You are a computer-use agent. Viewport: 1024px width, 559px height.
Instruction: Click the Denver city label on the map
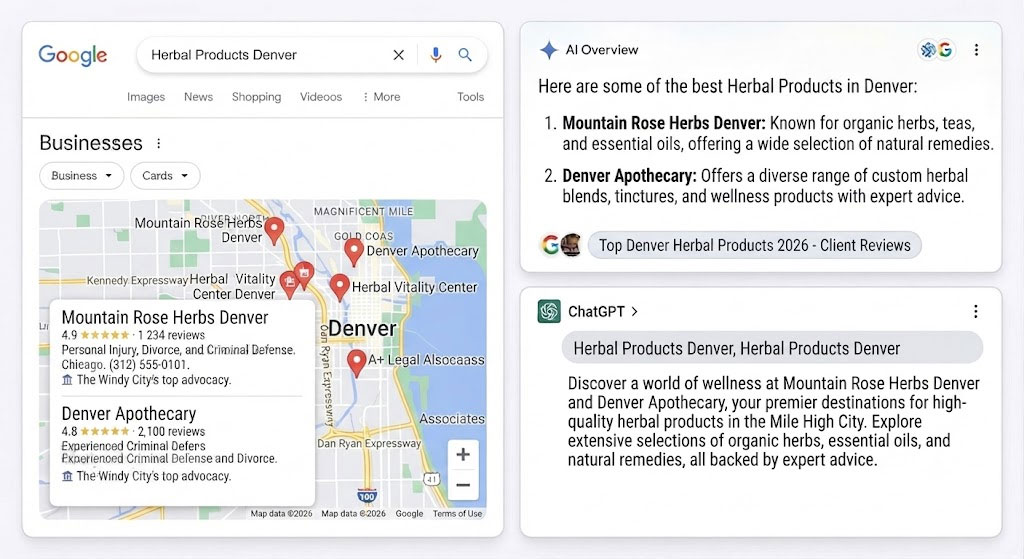click(x=362, y=328)
